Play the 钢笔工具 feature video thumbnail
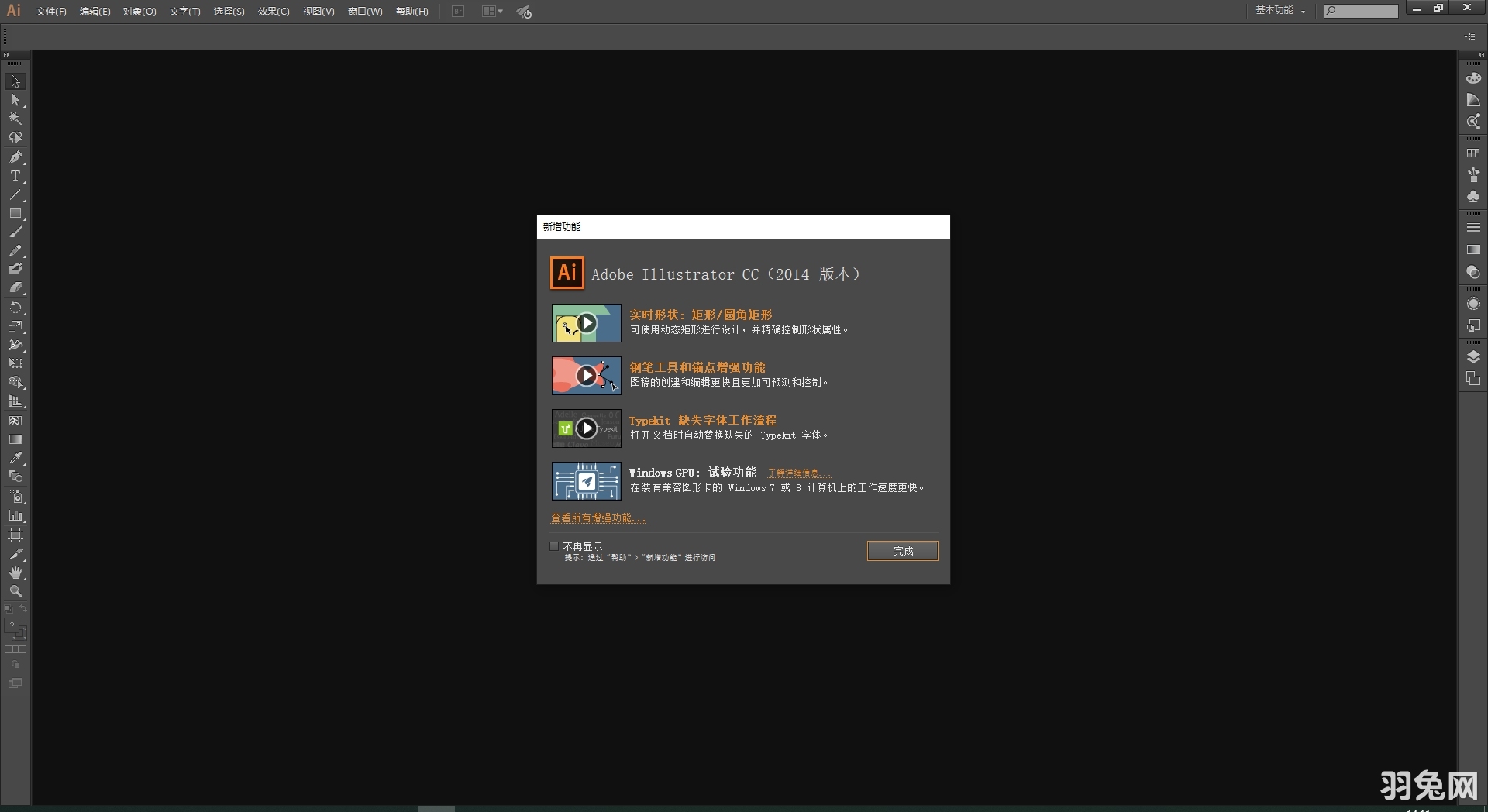 pos(587,375)
